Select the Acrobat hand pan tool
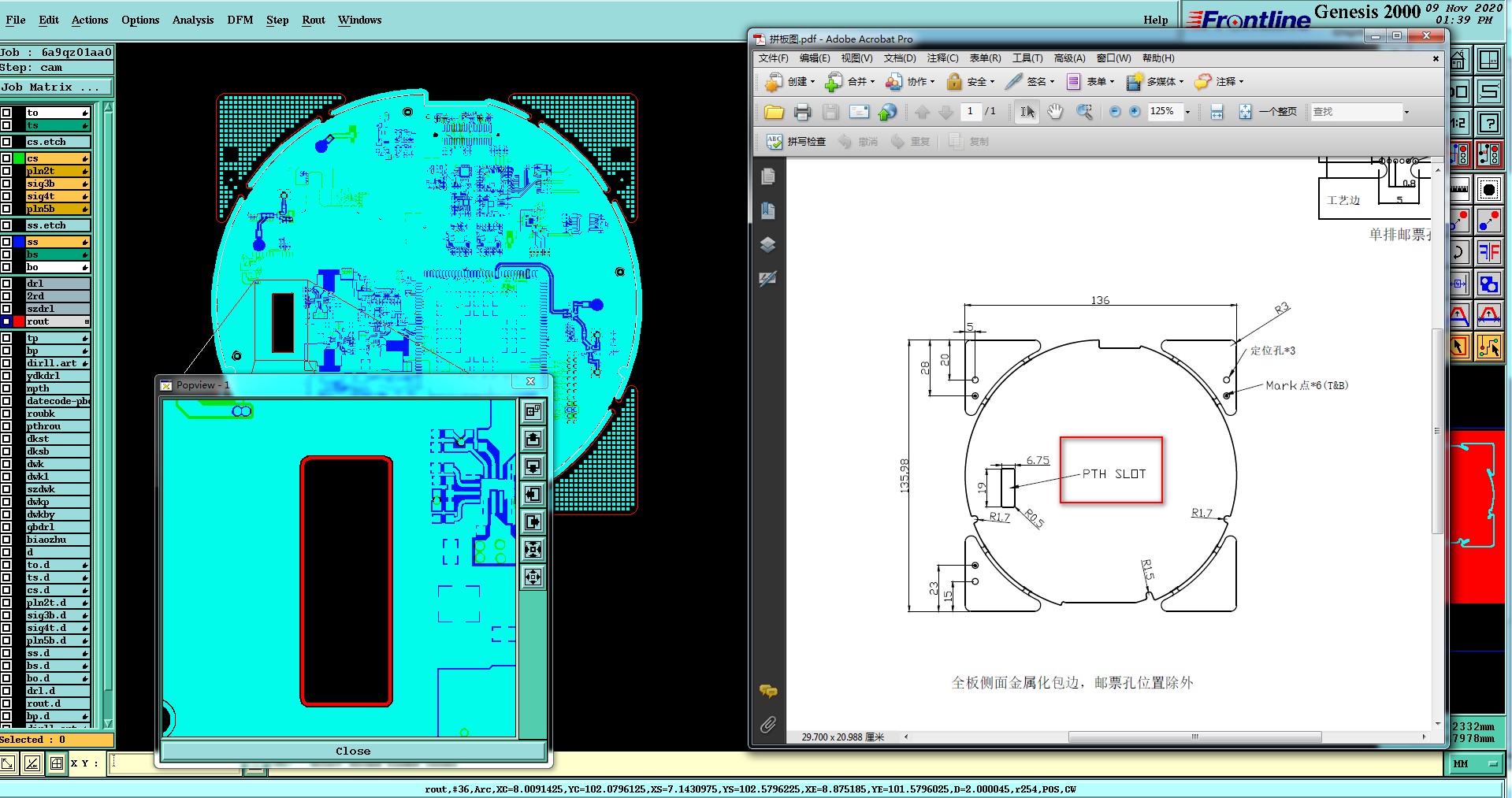Viewport: 1512px width, 798px height. [1055, 112]
